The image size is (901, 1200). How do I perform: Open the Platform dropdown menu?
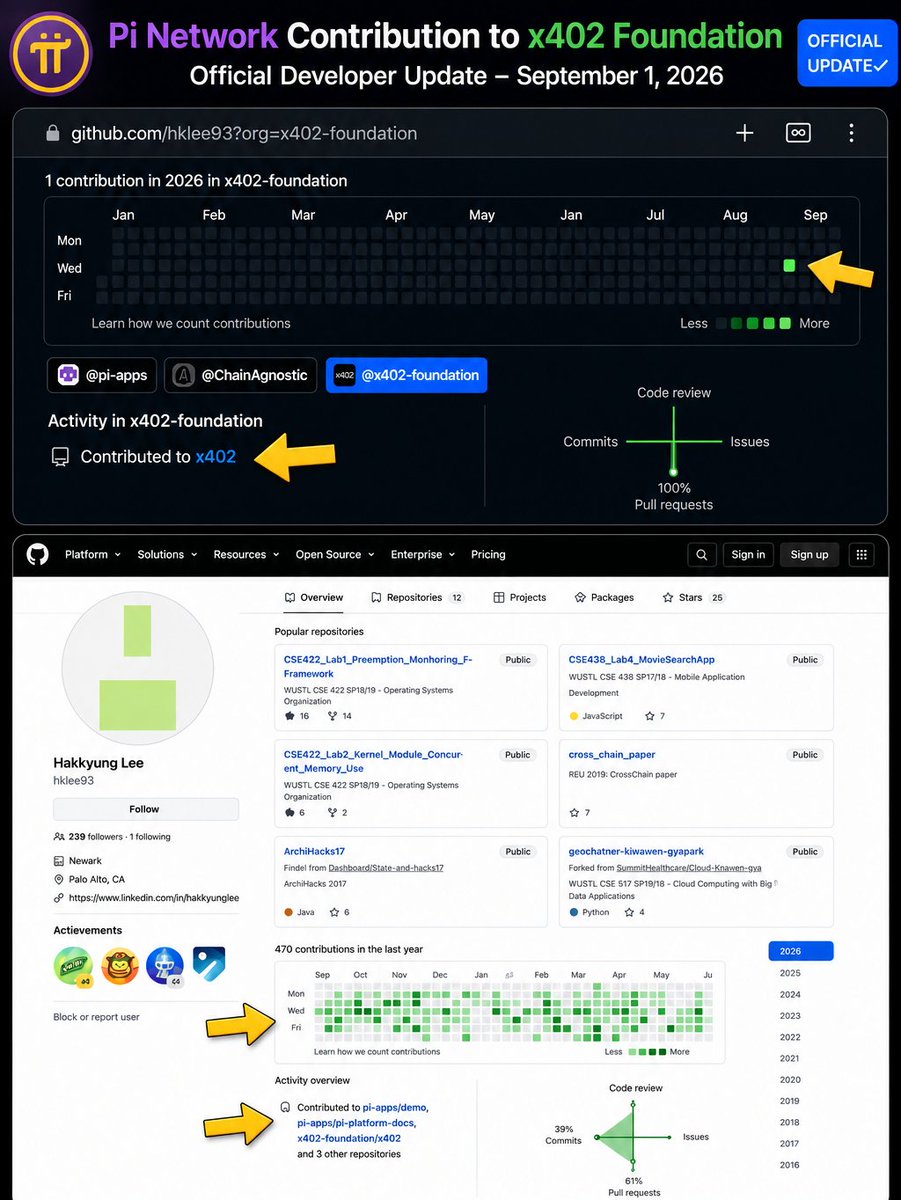92,555
